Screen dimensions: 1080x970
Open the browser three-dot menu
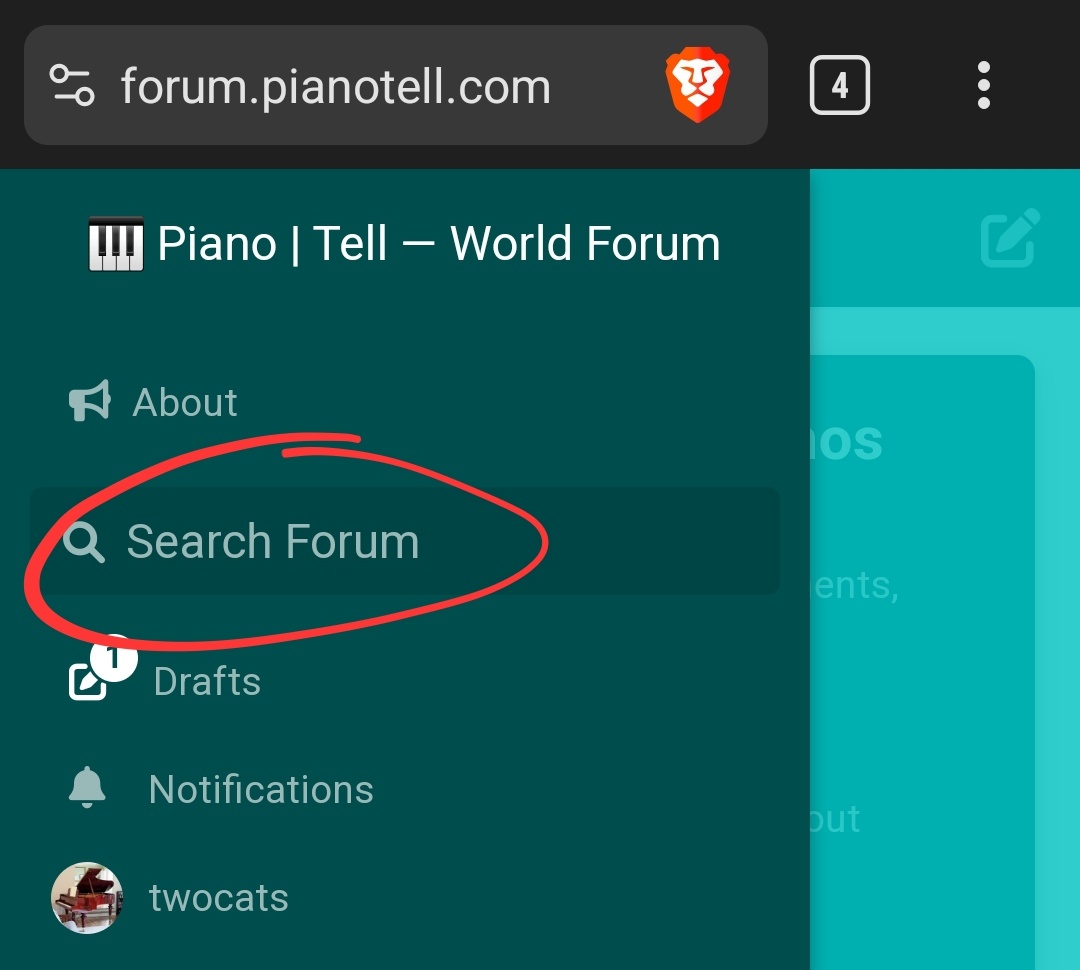click(x=984, y=86)
